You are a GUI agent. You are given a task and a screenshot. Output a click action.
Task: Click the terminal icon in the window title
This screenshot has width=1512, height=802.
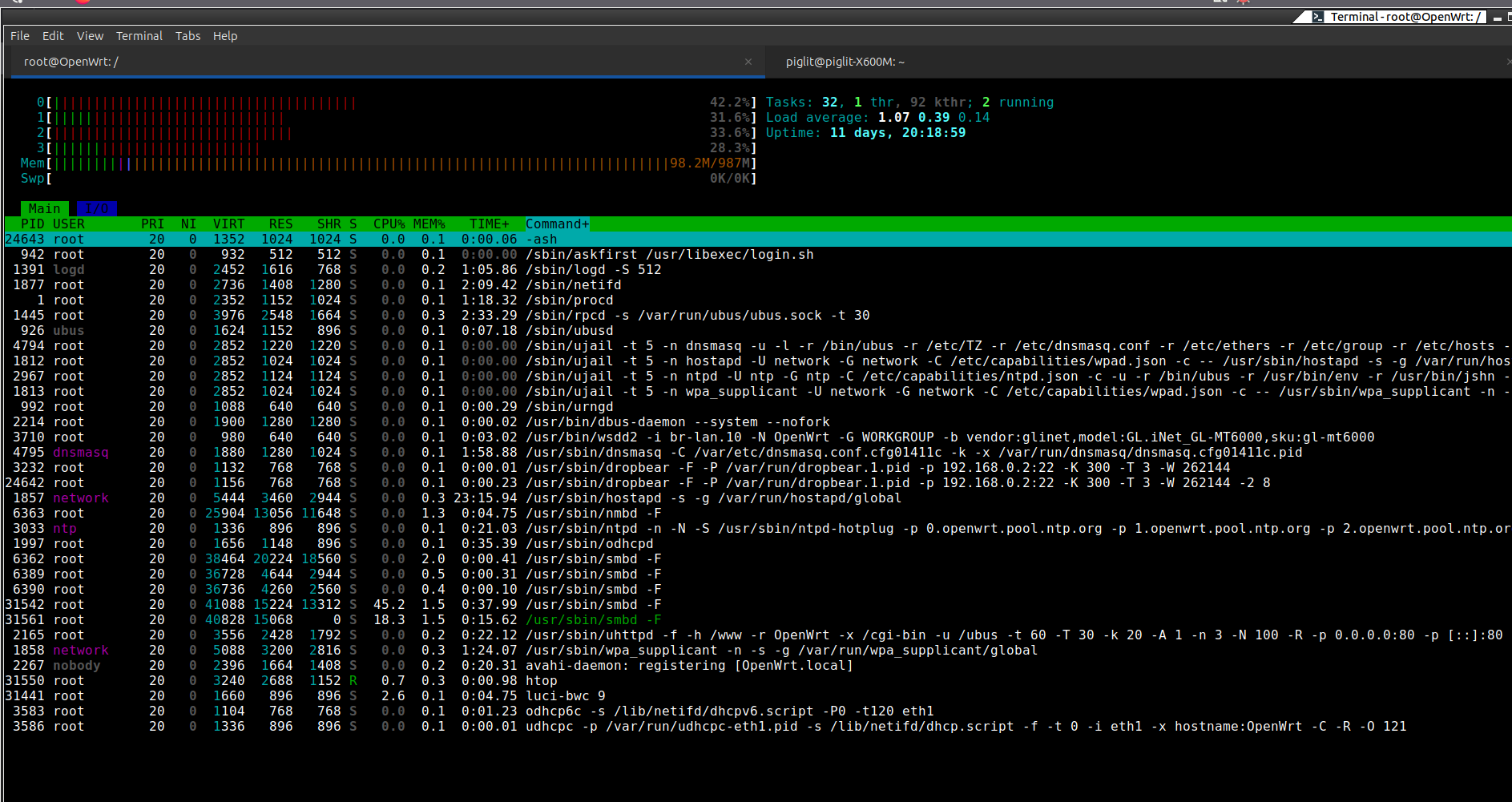tap(1317, 17)
